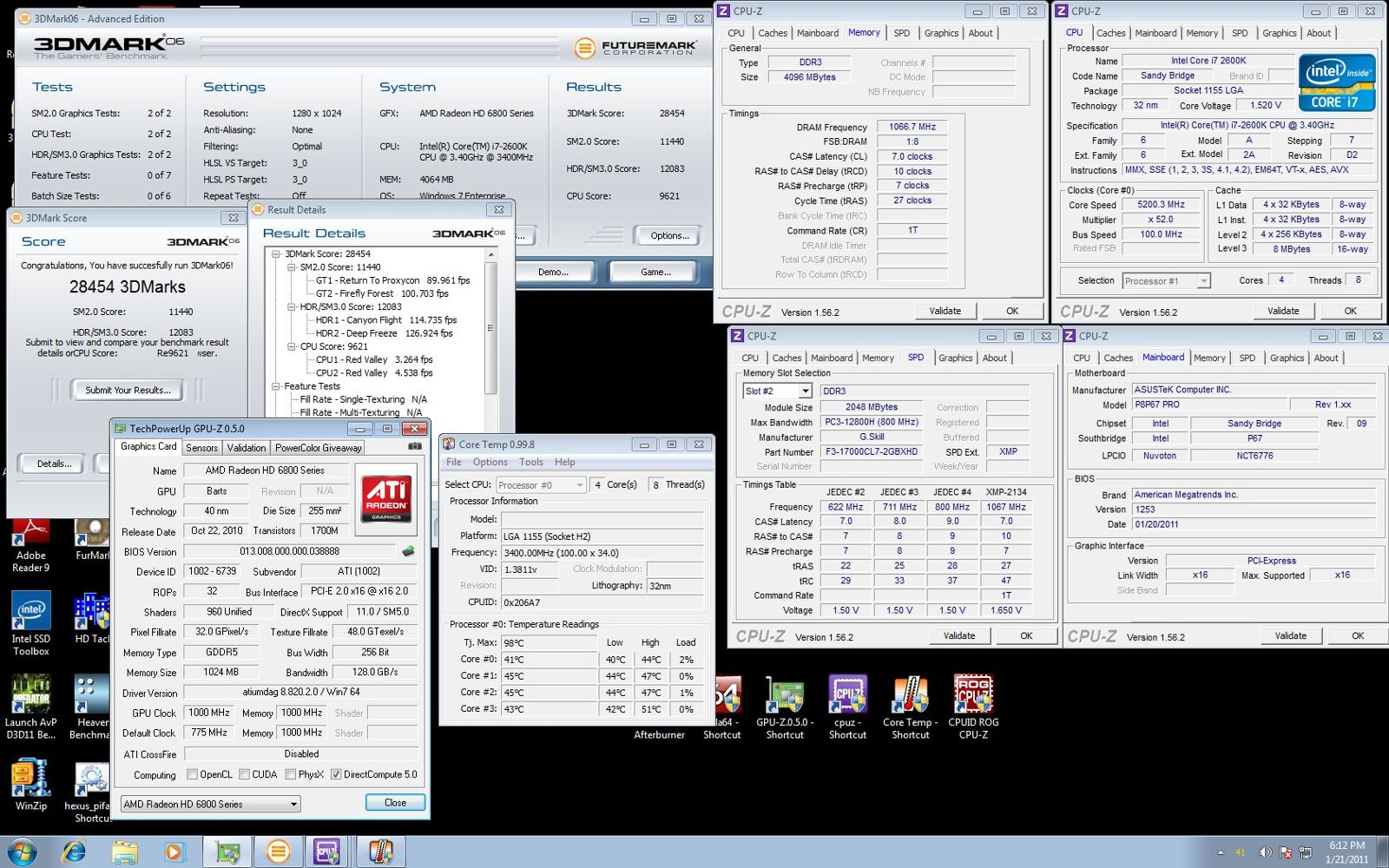Click the GPU-Z screenshot camera icon
1389x868 pixels.
click(x=415, y=446)
